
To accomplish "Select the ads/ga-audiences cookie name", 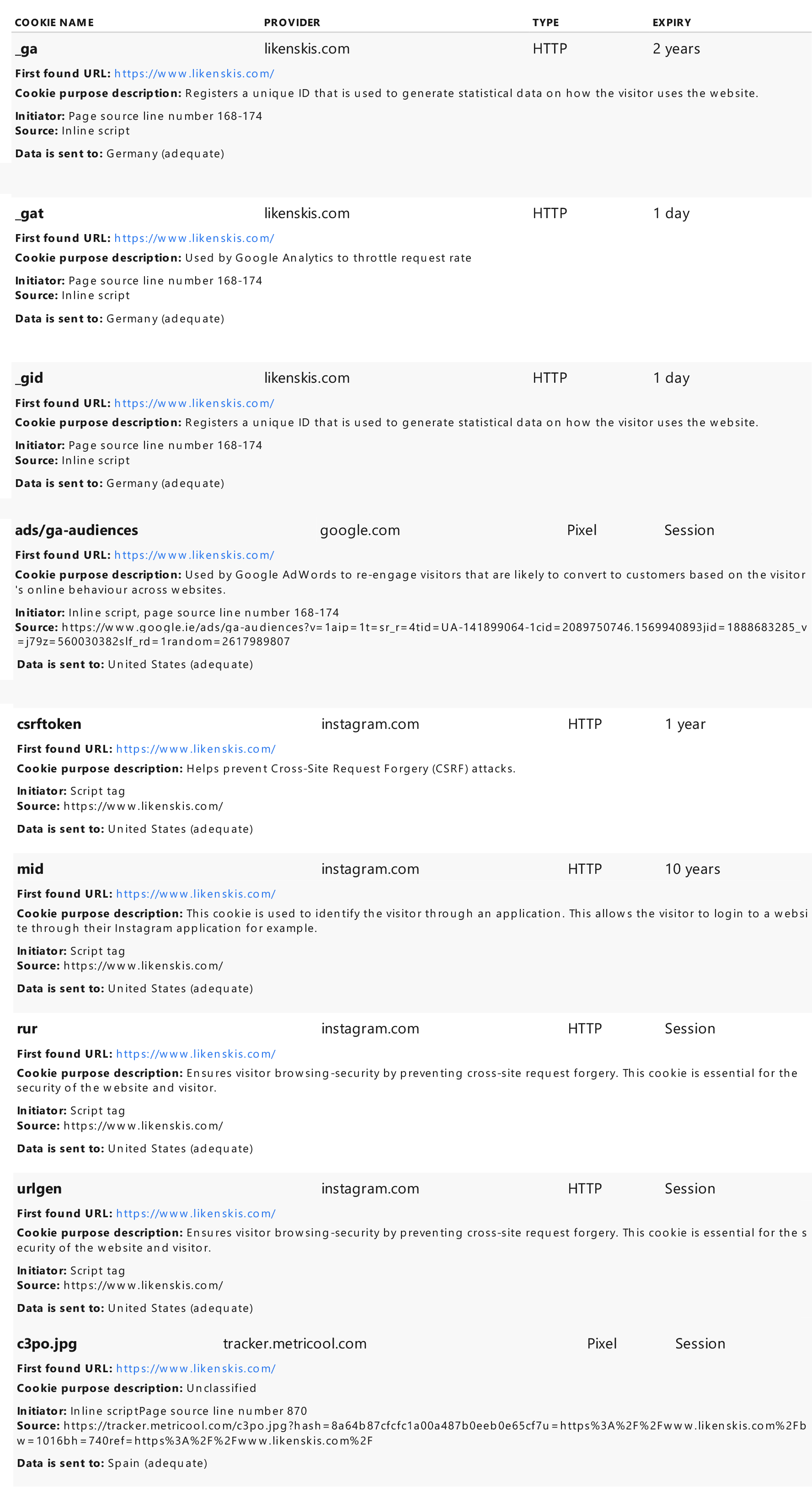I will (76, 530).
